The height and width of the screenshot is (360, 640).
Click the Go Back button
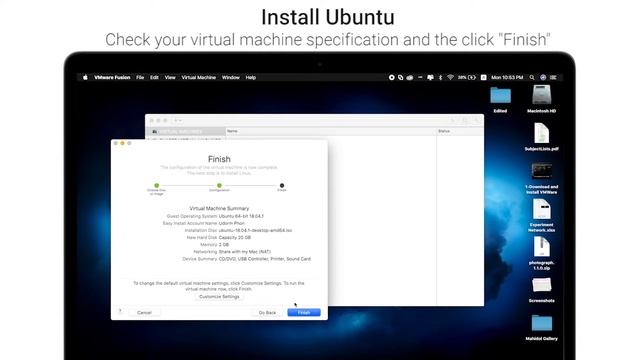click(267, 312)
